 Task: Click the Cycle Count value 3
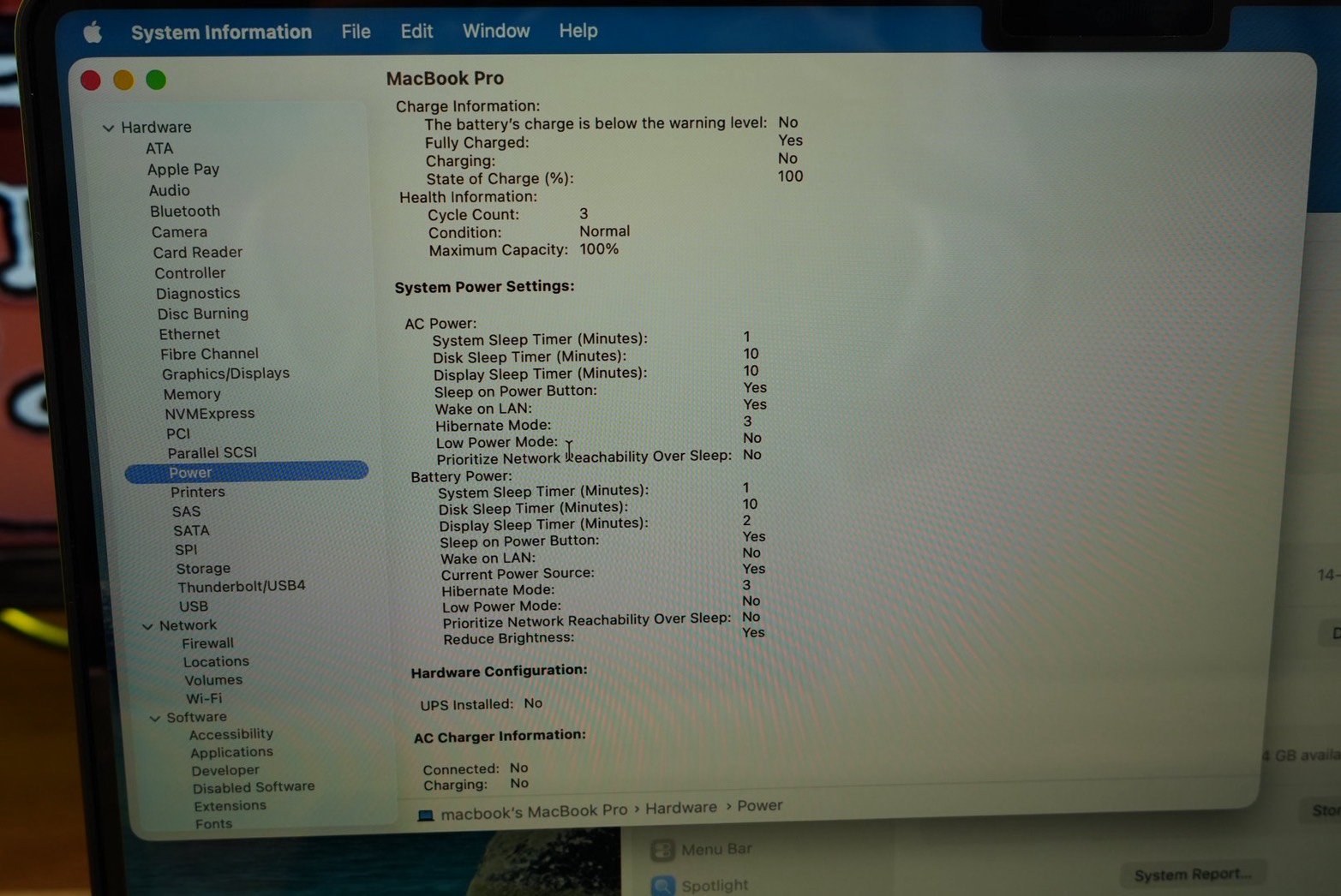[584, 214]
